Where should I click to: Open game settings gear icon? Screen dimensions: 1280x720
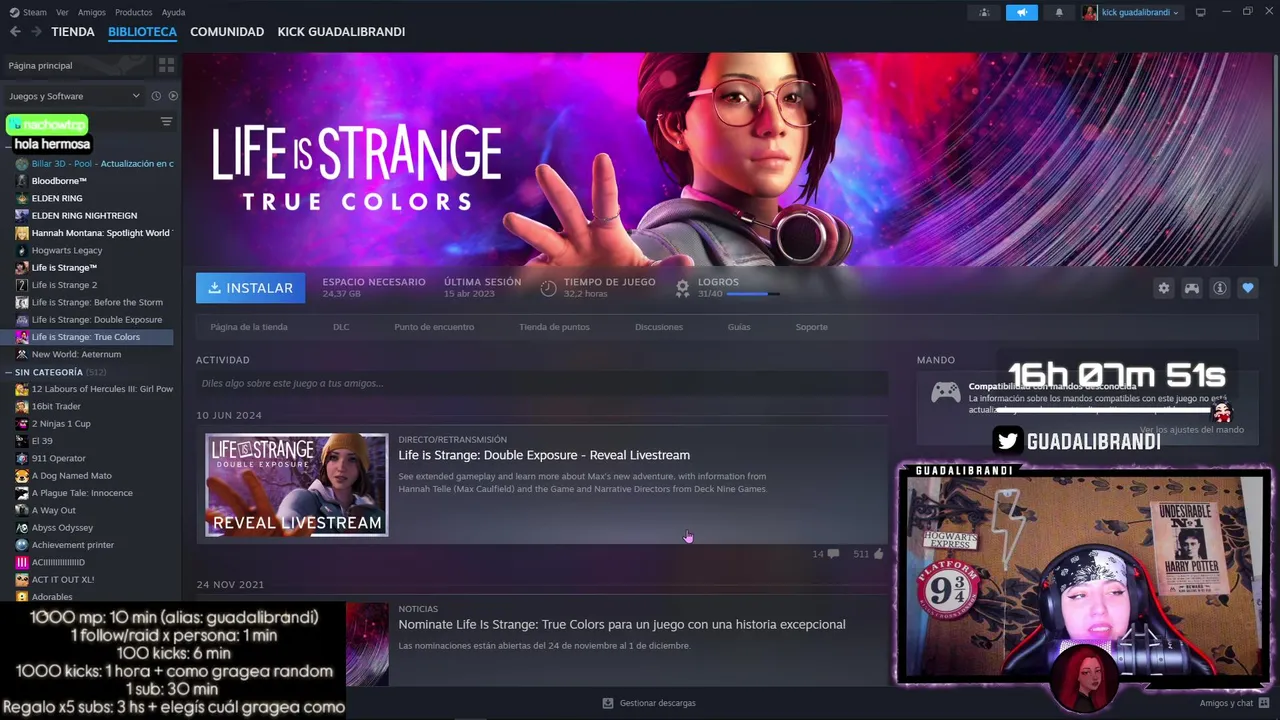point(1163,288)
